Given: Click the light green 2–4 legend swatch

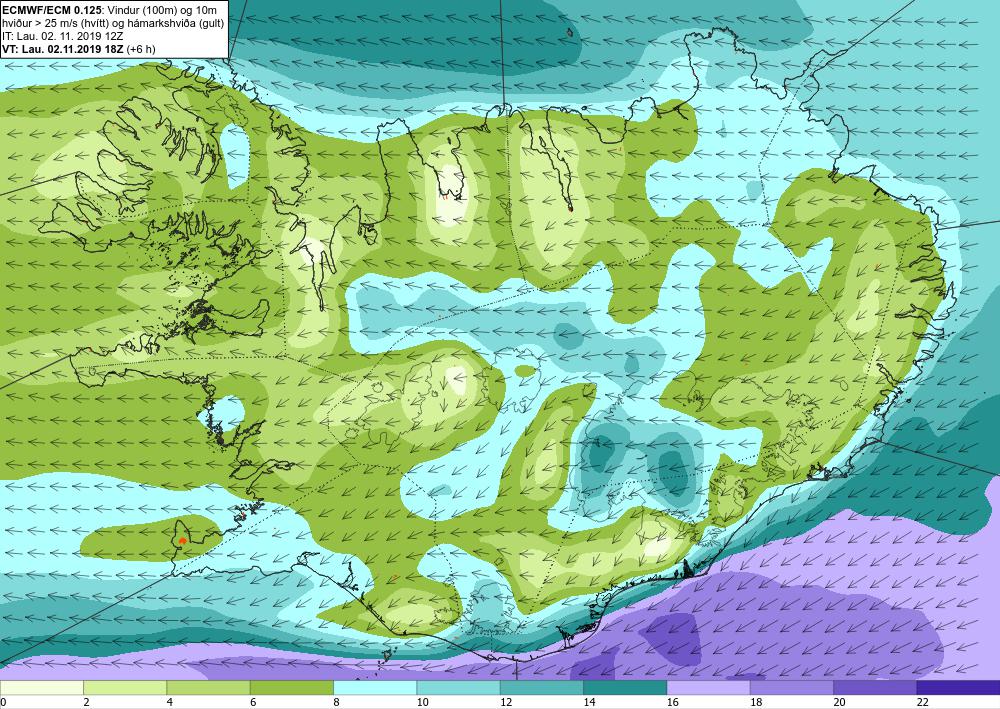Looking at the screenshot, I should click(125, 688).
